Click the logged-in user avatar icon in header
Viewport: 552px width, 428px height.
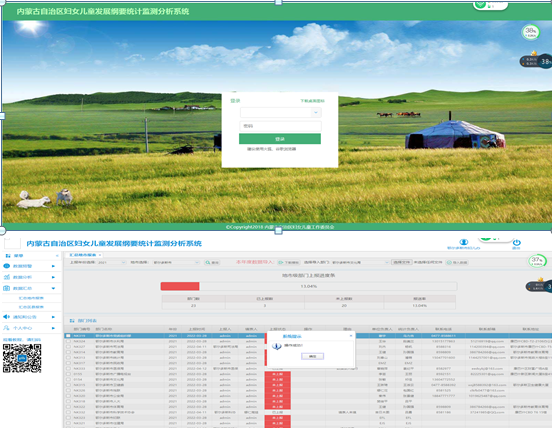coord(464,242)
